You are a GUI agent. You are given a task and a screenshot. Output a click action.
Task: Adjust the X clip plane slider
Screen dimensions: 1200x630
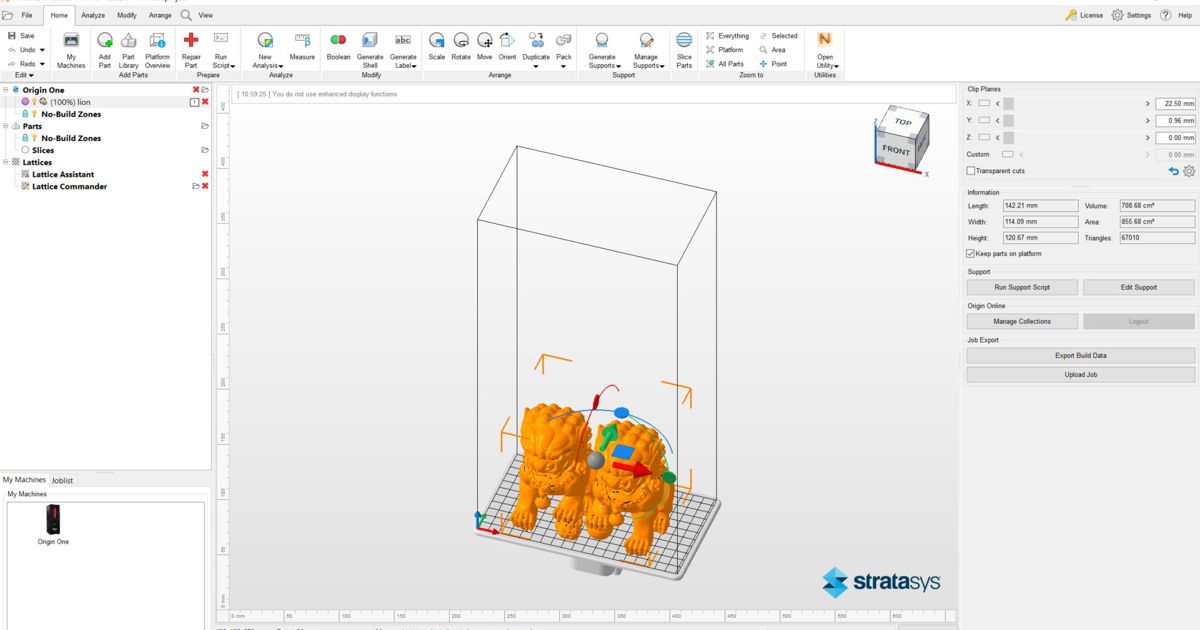[1007, 104]
